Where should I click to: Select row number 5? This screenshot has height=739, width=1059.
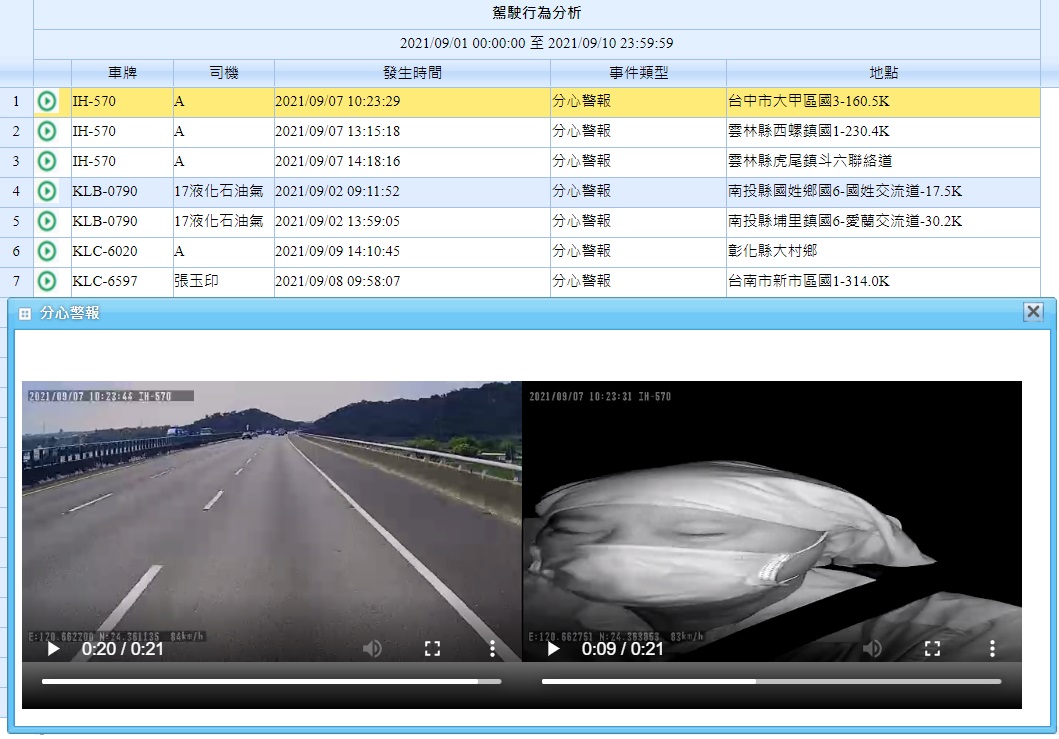[16, 221]
